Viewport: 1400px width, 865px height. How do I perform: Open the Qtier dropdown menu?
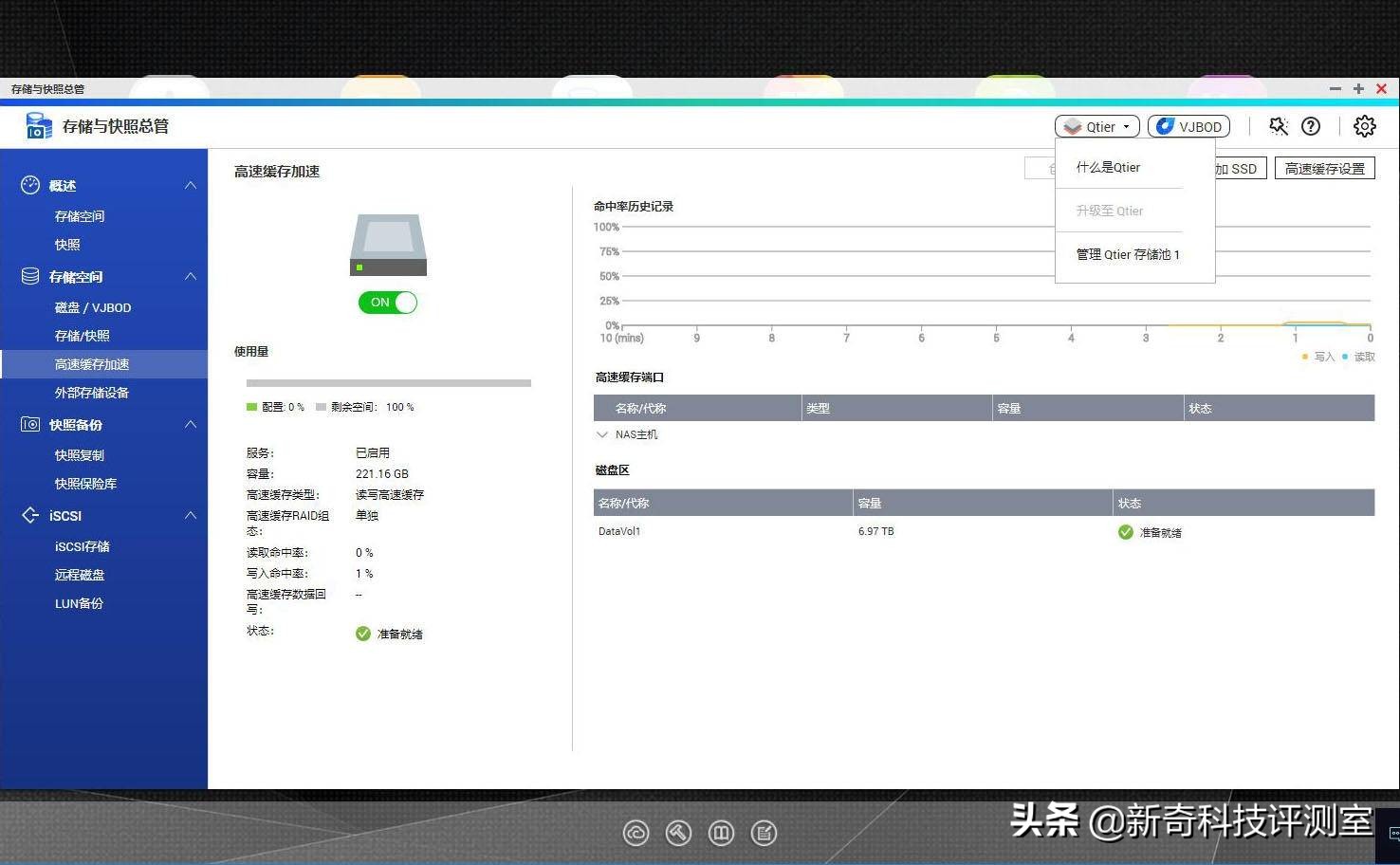tap(1096, 125)
